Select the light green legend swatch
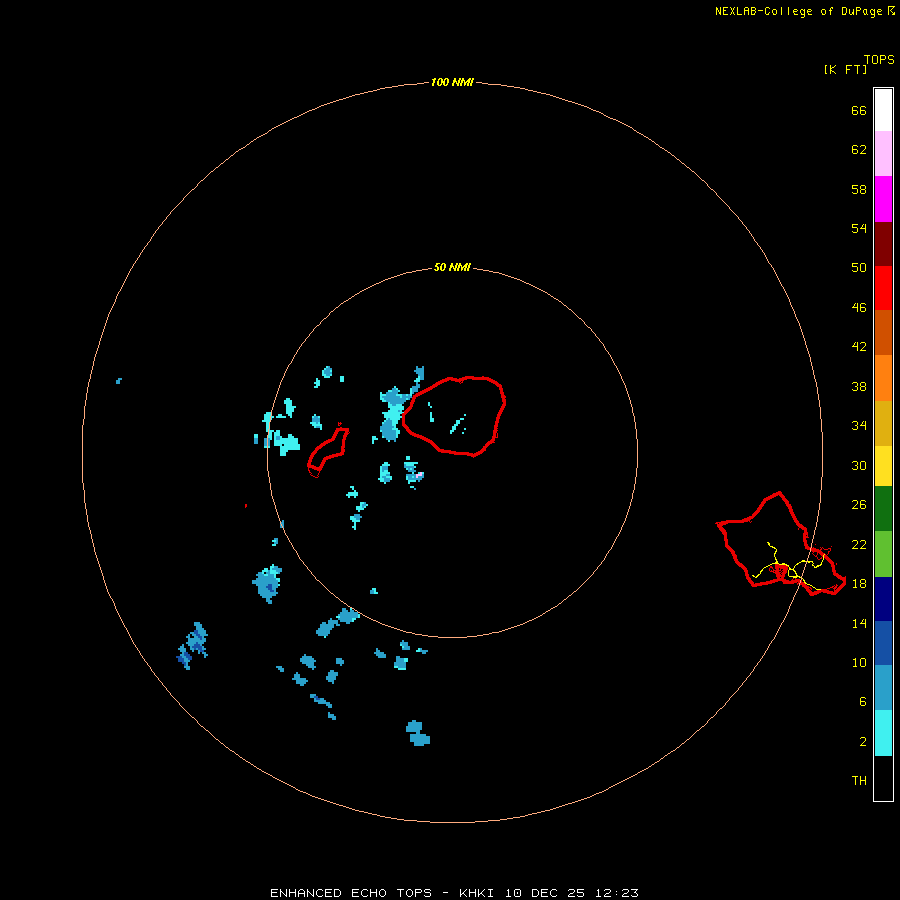900x900 pixels. pos(883,554)
